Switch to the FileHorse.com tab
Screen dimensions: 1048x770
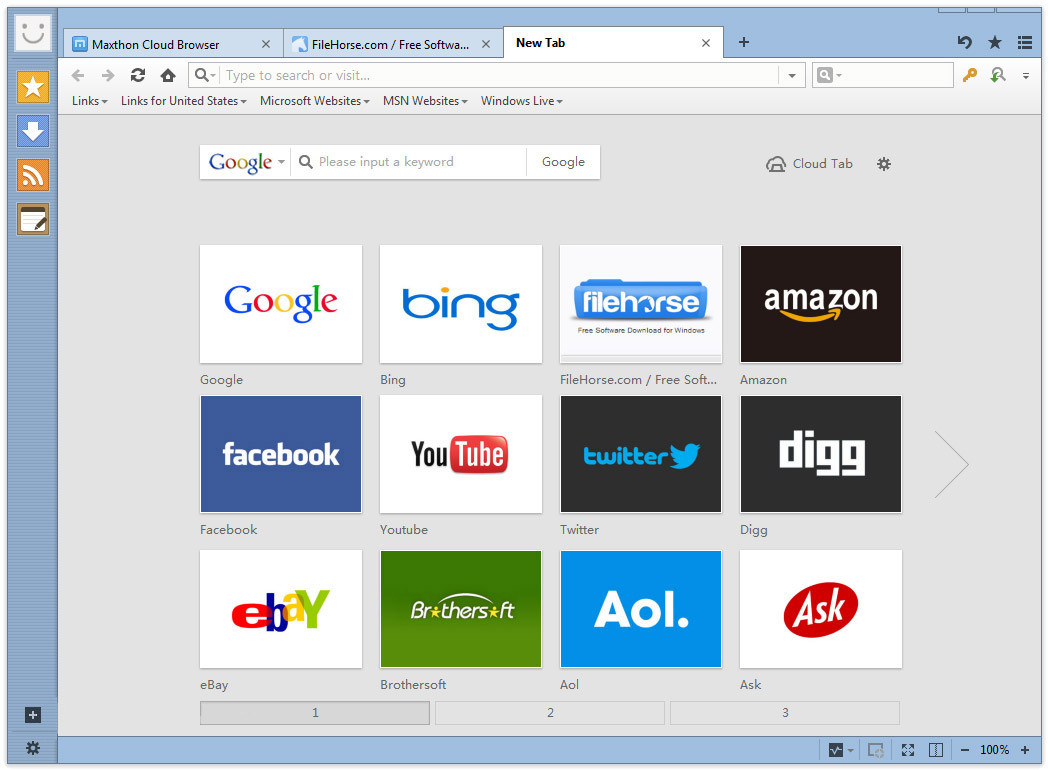coord(393,44)
